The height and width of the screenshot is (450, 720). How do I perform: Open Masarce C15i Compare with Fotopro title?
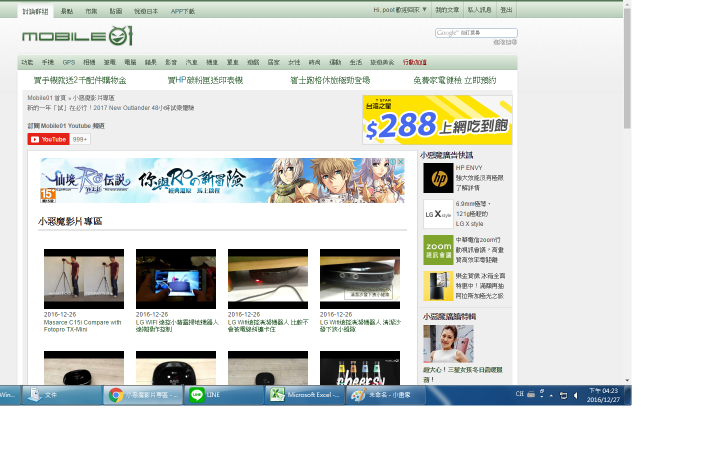[x=83, y=326]
